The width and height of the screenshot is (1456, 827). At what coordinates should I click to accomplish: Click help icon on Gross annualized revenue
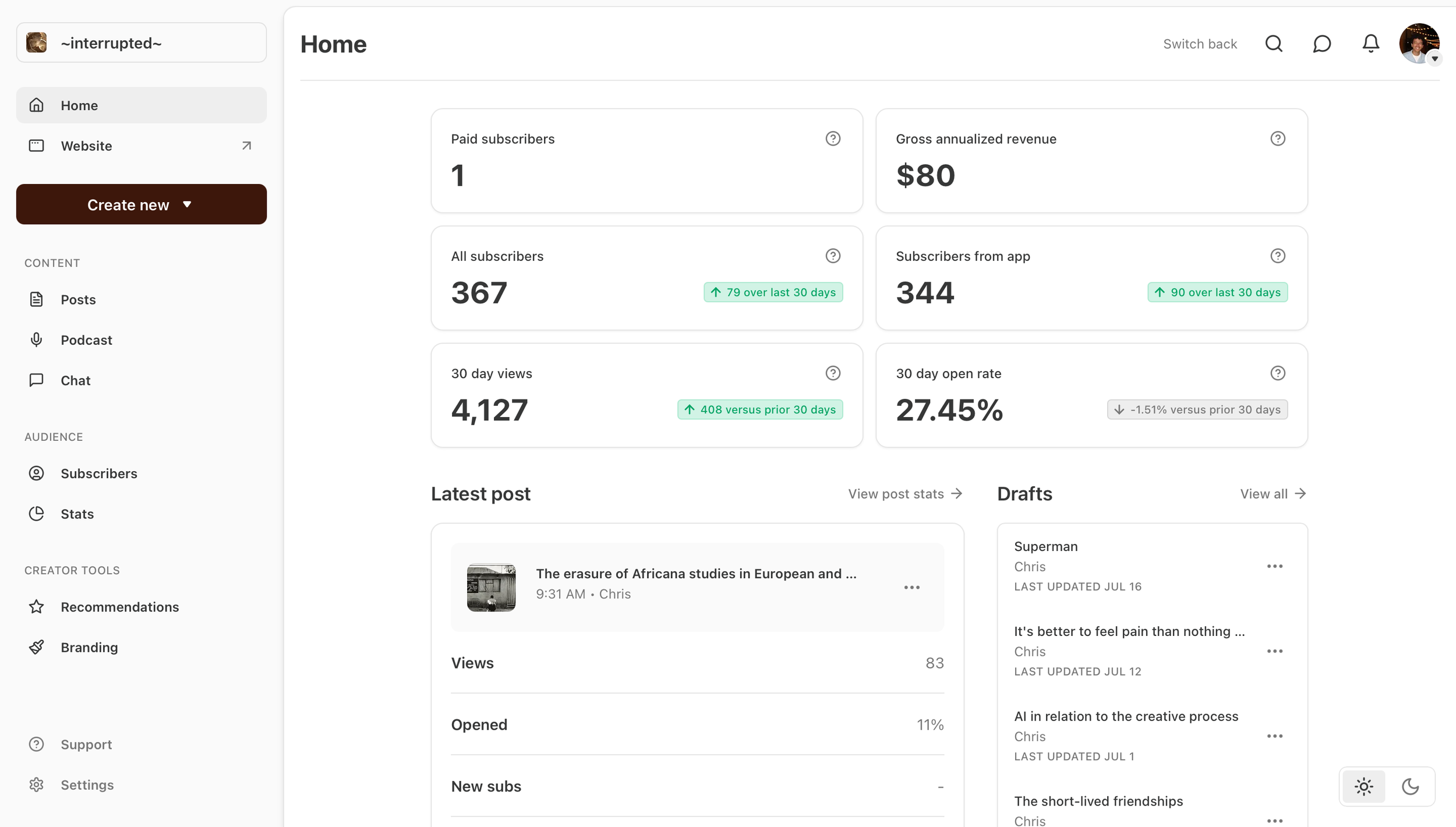[1278, 139]
